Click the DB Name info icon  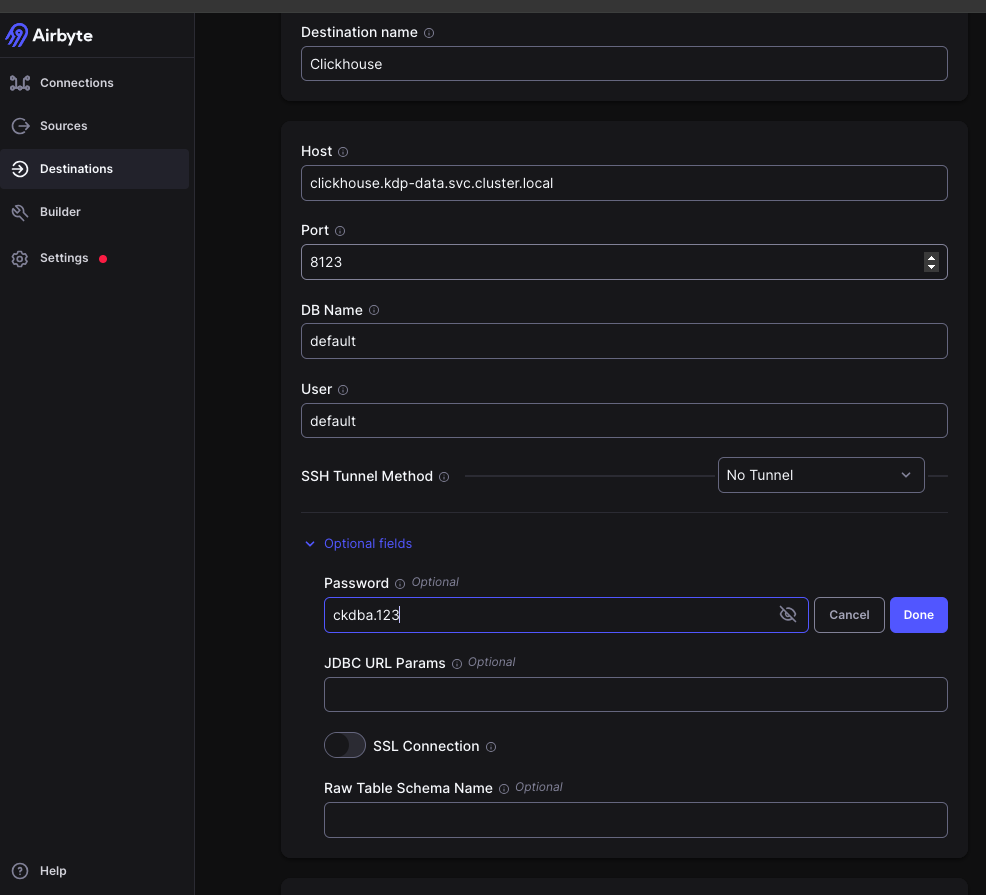[x=374, y=310]
